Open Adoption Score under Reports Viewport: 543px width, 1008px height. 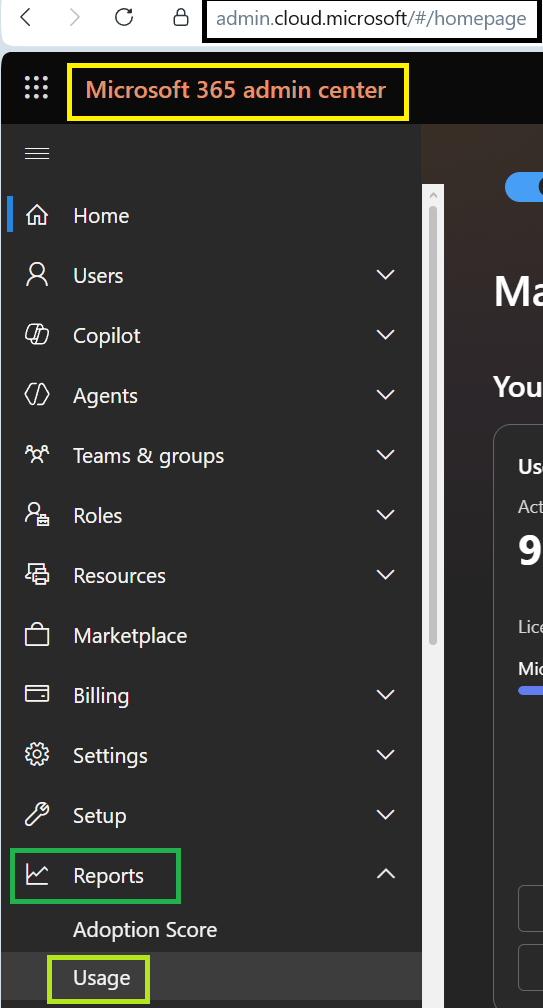point(145,930)
